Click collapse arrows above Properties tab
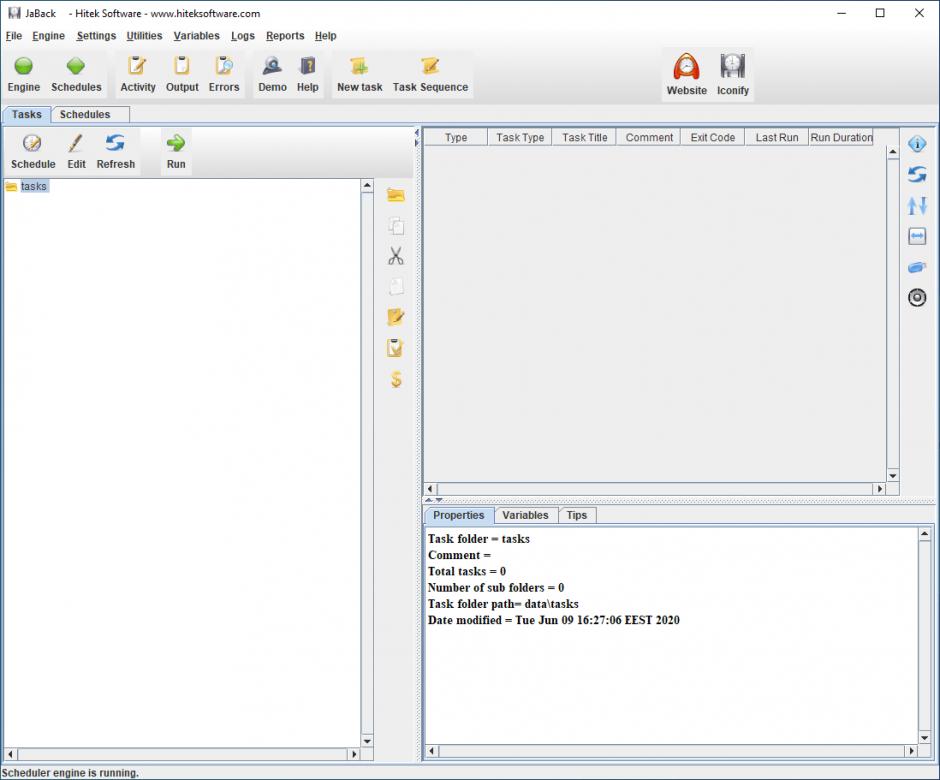The image size is (940, 780). [434, 499]
